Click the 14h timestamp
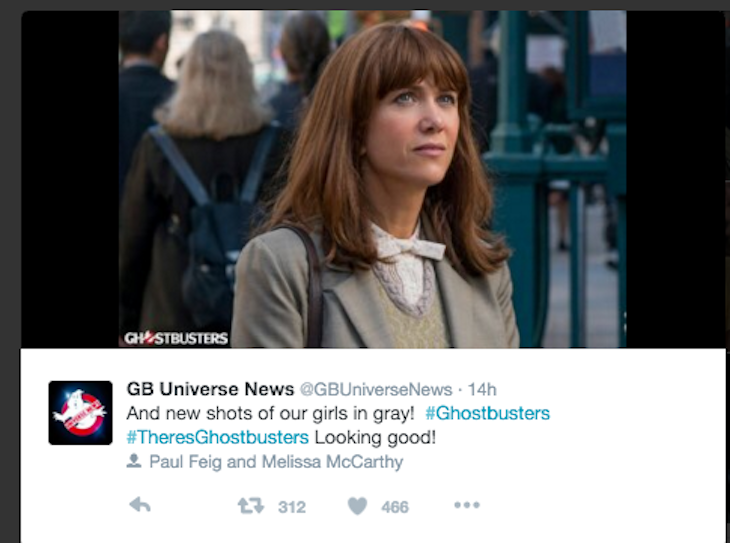Screen dimensions: 730x543 [482, 389]
